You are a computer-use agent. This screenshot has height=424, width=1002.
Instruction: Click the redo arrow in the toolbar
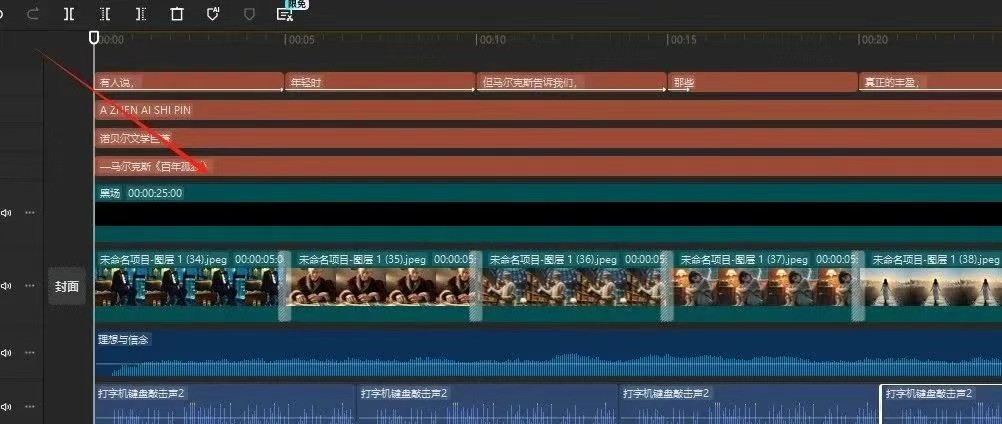coord(32,13)
